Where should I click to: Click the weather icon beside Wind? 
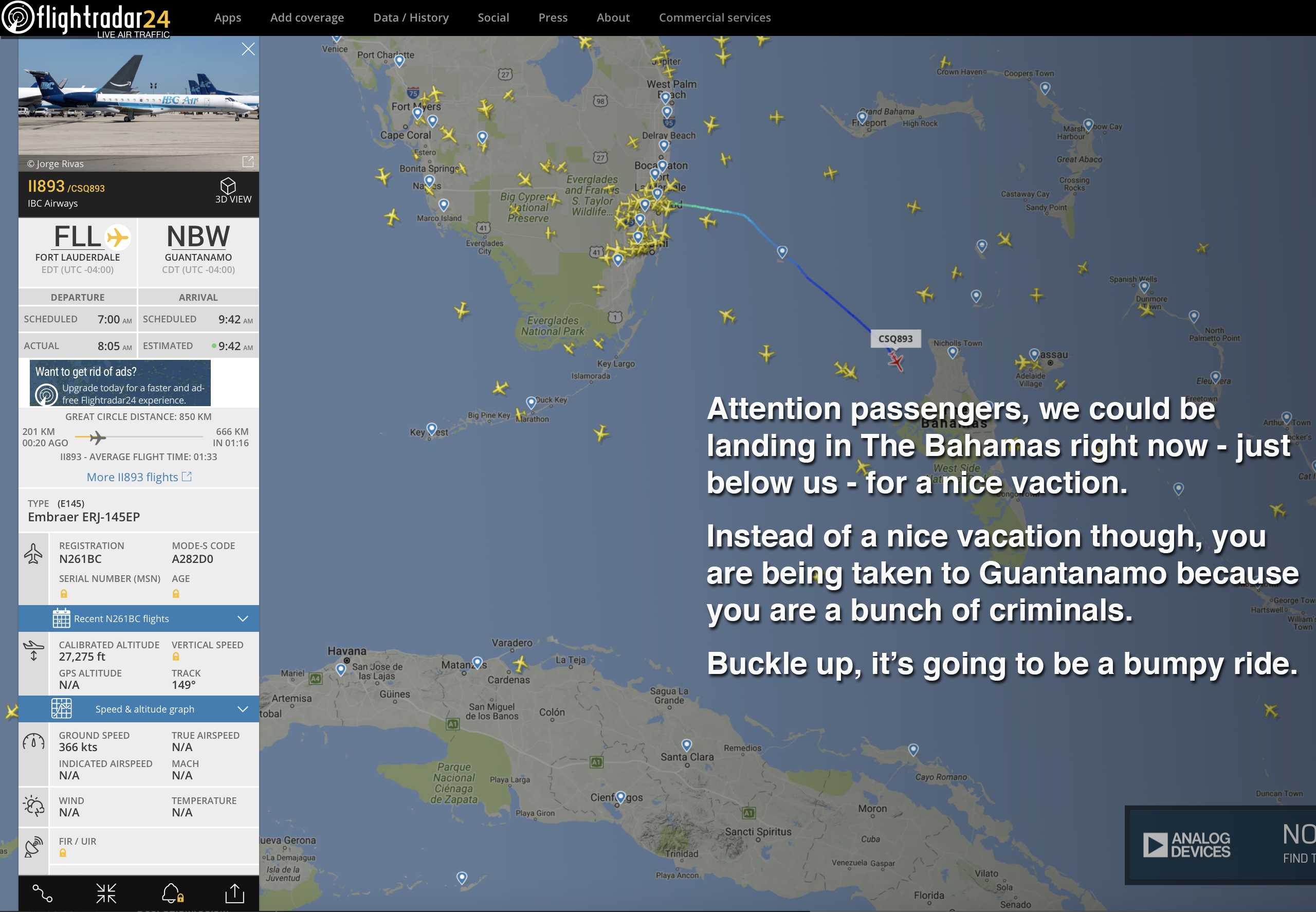pyautogui.click(x=33, y=806)
